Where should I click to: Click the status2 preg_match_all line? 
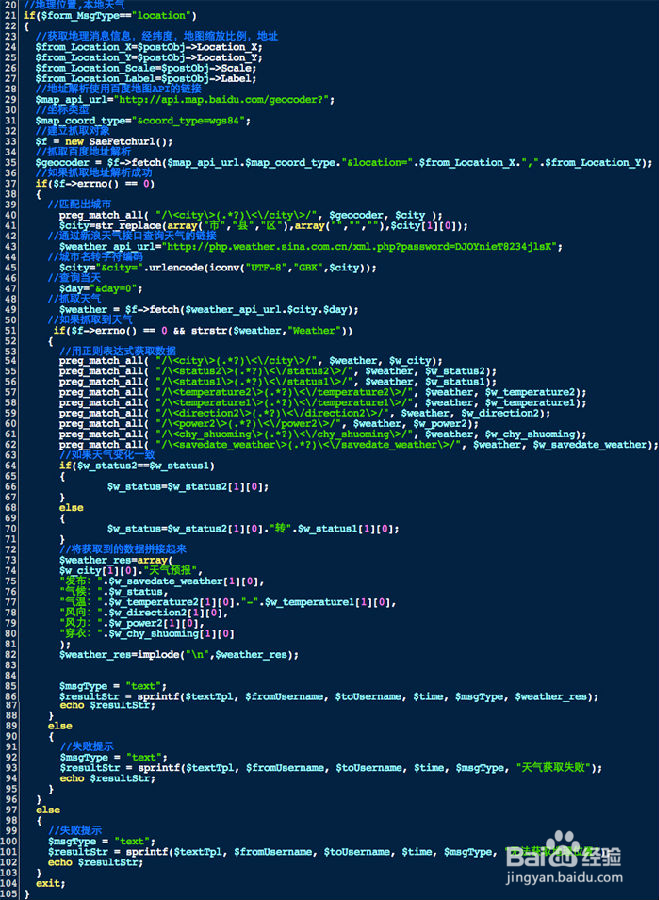point(278,371)
